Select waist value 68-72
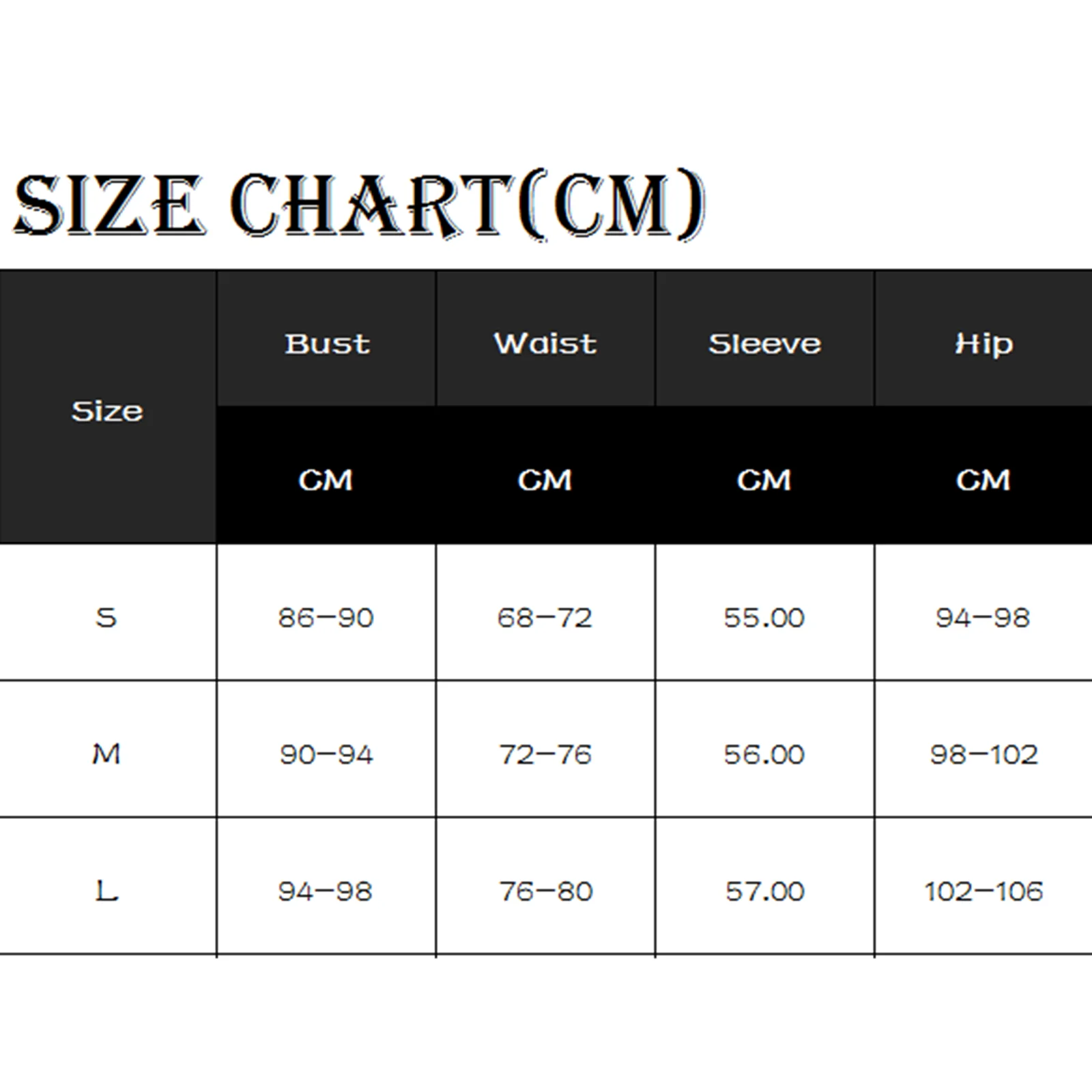 click(x=545, y=618)
